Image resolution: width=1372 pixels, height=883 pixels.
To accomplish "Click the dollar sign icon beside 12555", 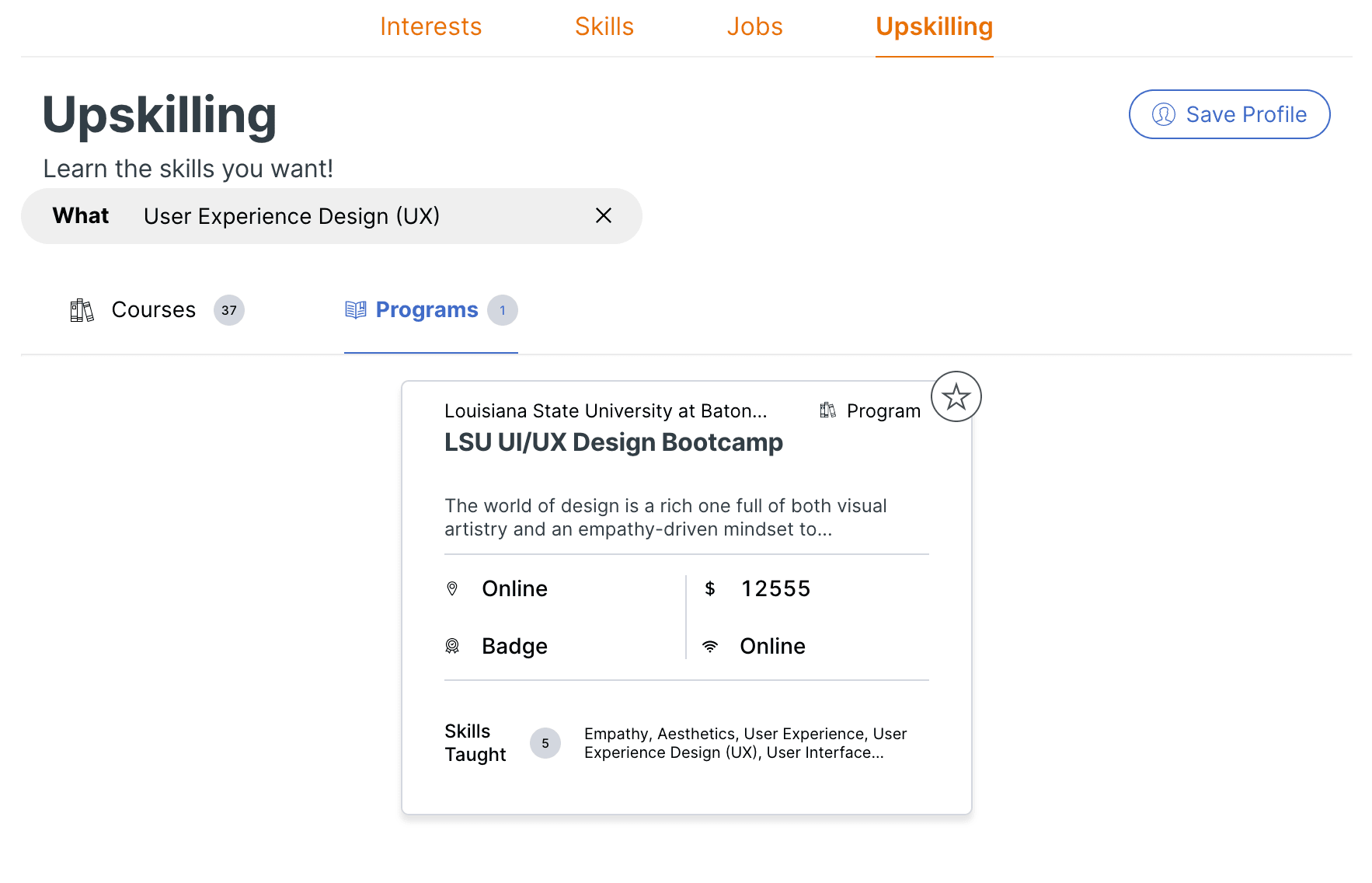I will (709, 588).
